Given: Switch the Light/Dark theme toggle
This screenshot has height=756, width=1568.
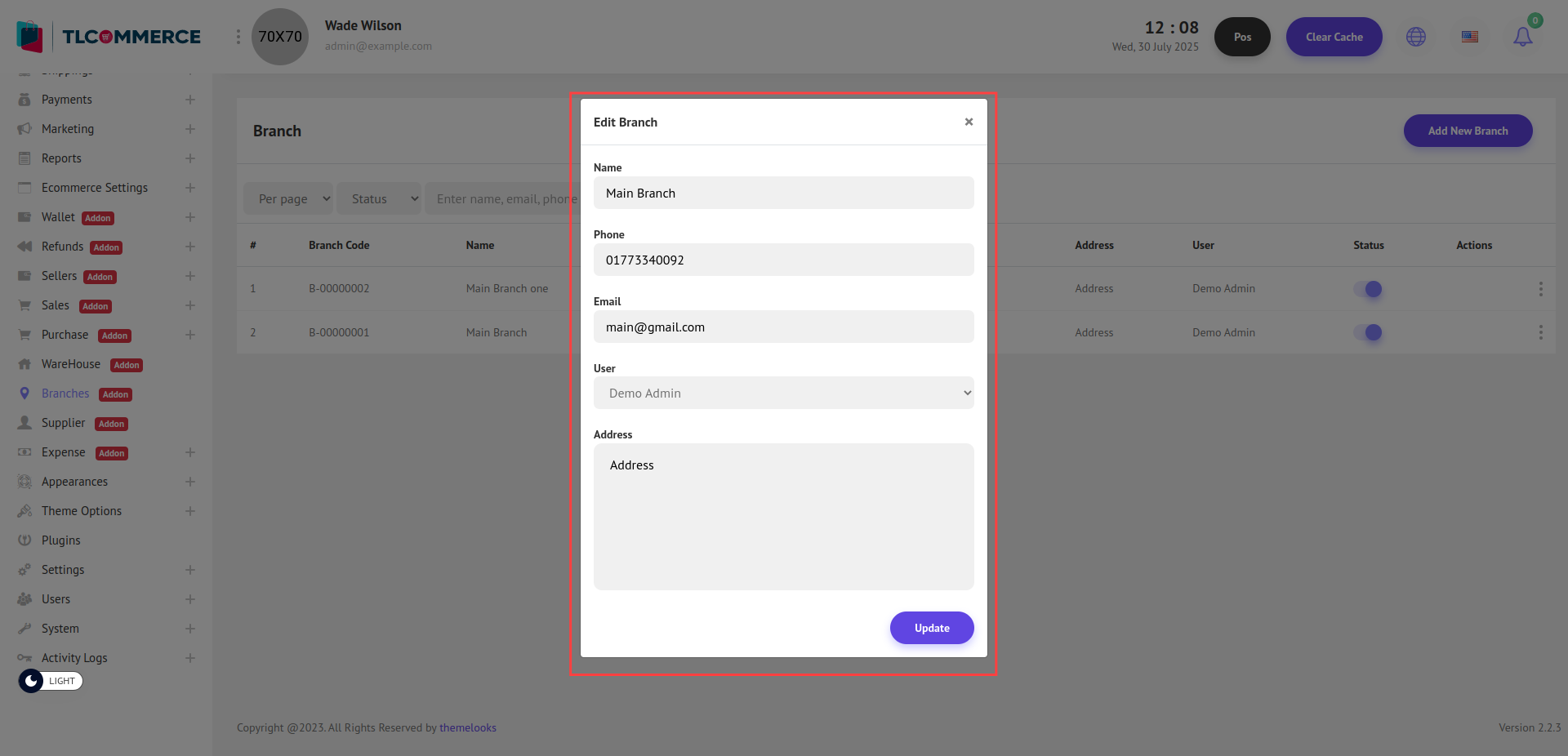Looking at the screenshot, I should pyautogui.click(x=51, y=681).
